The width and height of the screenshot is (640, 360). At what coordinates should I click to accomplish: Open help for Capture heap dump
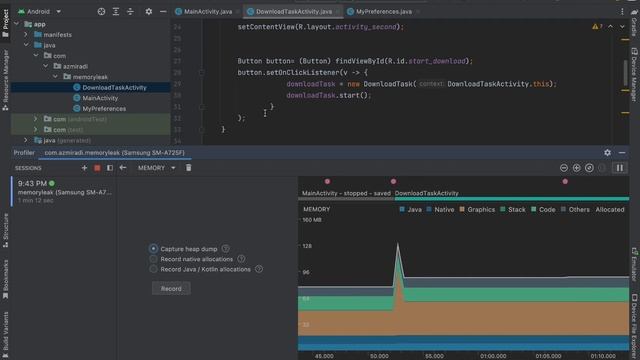(x=225, y=249)
